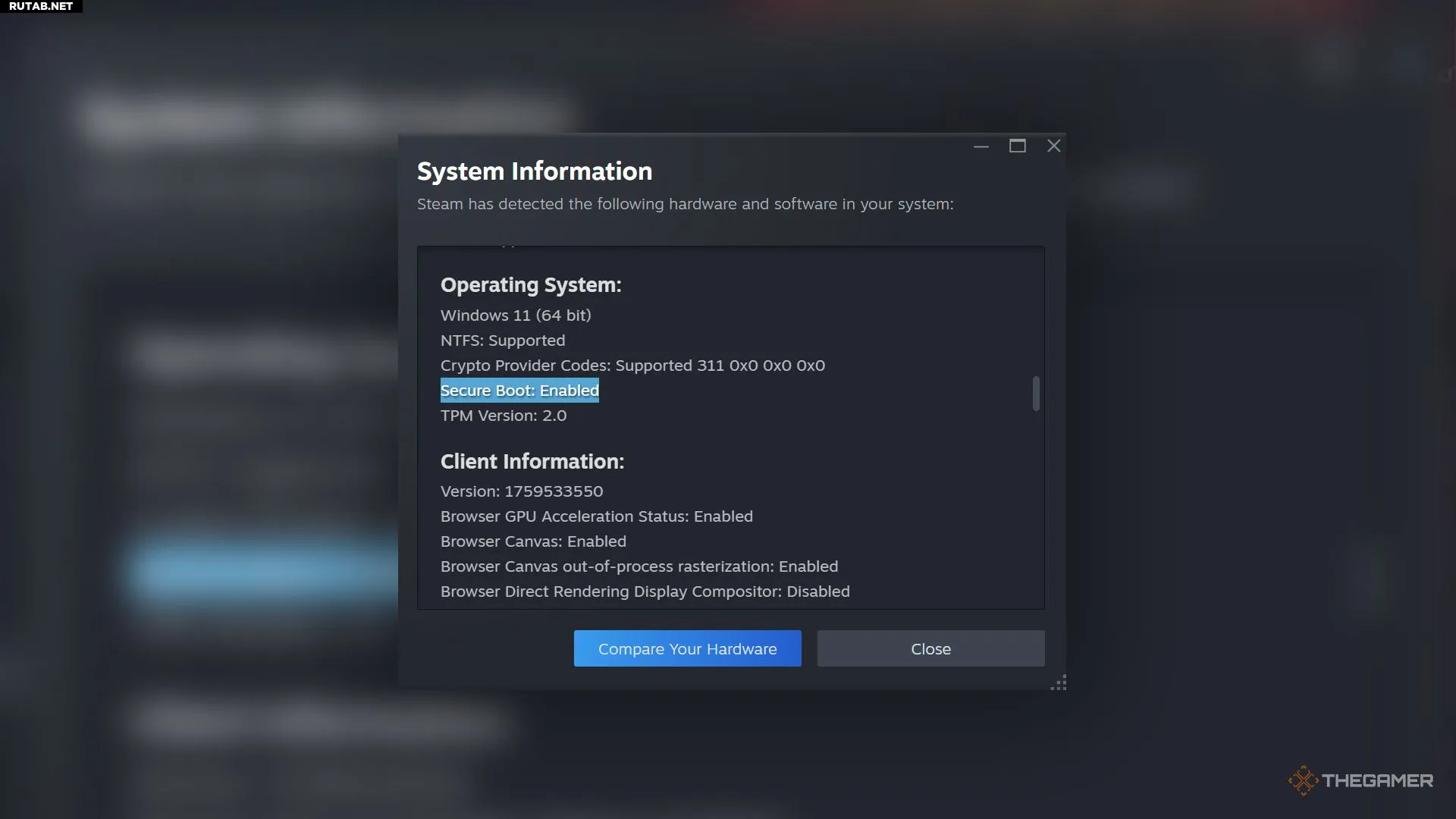Image resolution: width=1456 pixels, height=819 pixels.
Task: Minimize the System Information dialog
Action: pyautogui.click(x=981, y=146)
